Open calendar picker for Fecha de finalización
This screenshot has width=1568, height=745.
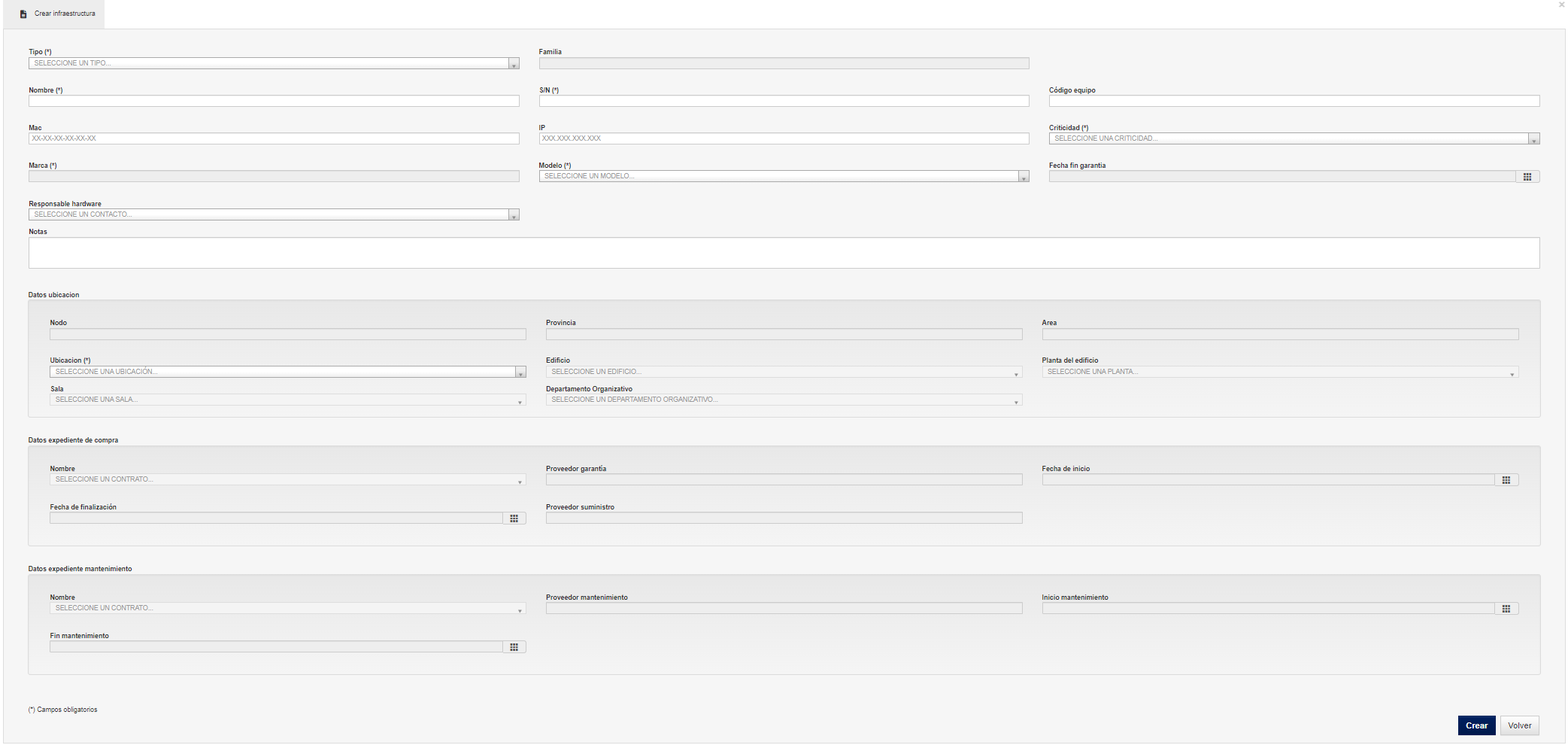coord(514,518)
